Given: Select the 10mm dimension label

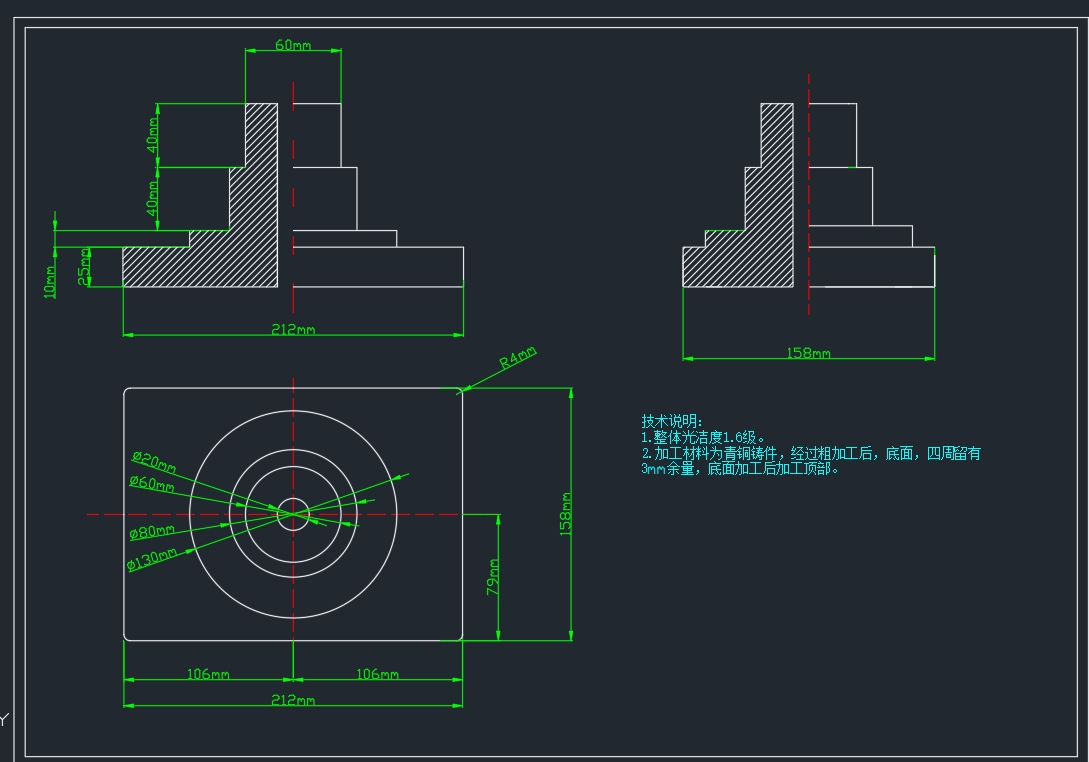Looking at the screenshot, I should click(50, 281).
